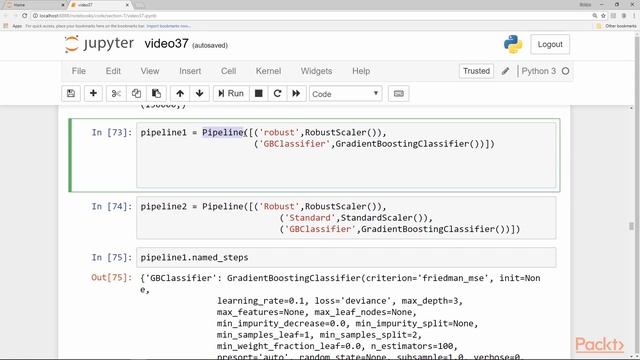Image resolution: width=640 pixels, height=360 pixels.
Task: Click the Out[75] output prompt
Action: [111, 278]
